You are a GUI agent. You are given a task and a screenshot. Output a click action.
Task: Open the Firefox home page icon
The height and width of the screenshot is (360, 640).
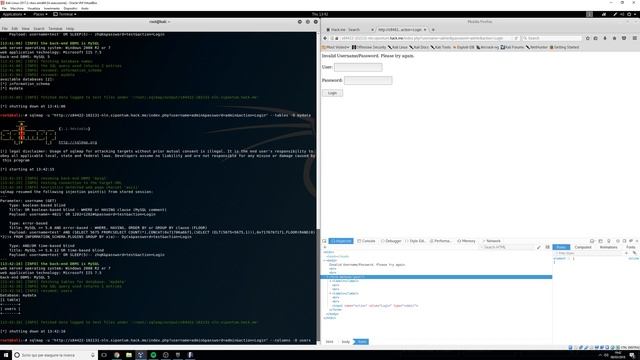pos(615,38)
